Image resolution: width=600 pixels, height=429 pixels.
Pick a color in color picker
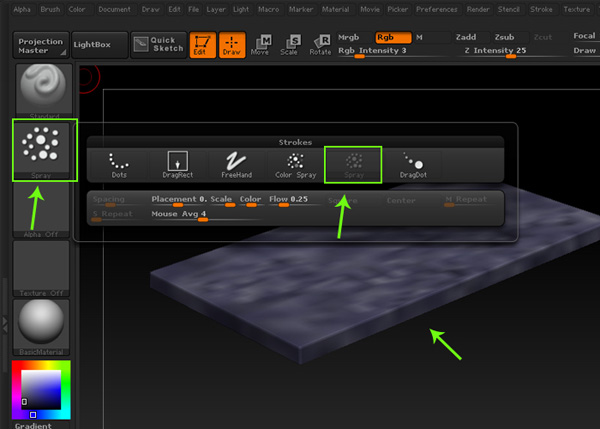pyautogui.click(x=41, y=390)
